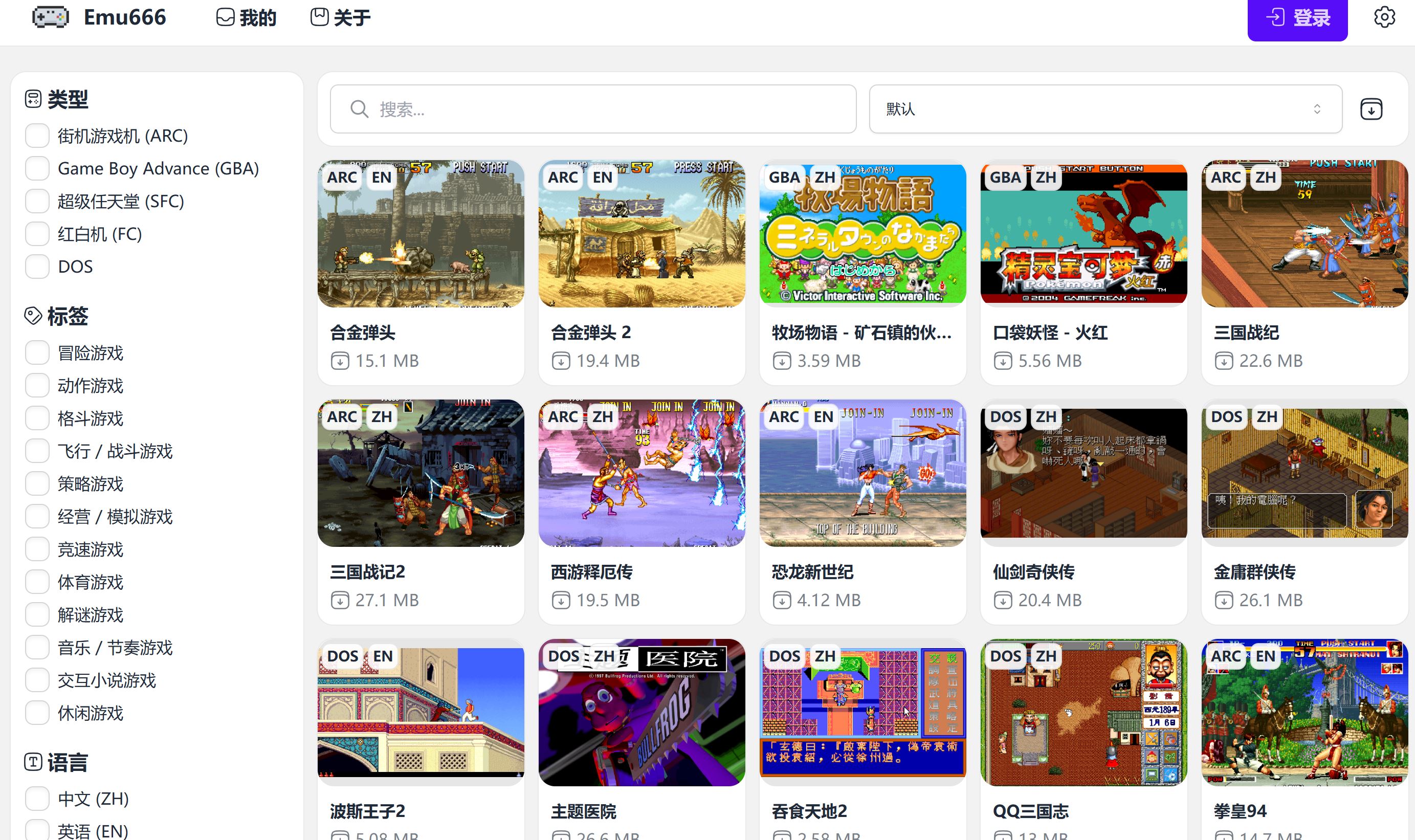This screenshot has height=840, width=1415.
Task: Click download icon for 合金弹头 15.1 MB
Action: [340, 361]
